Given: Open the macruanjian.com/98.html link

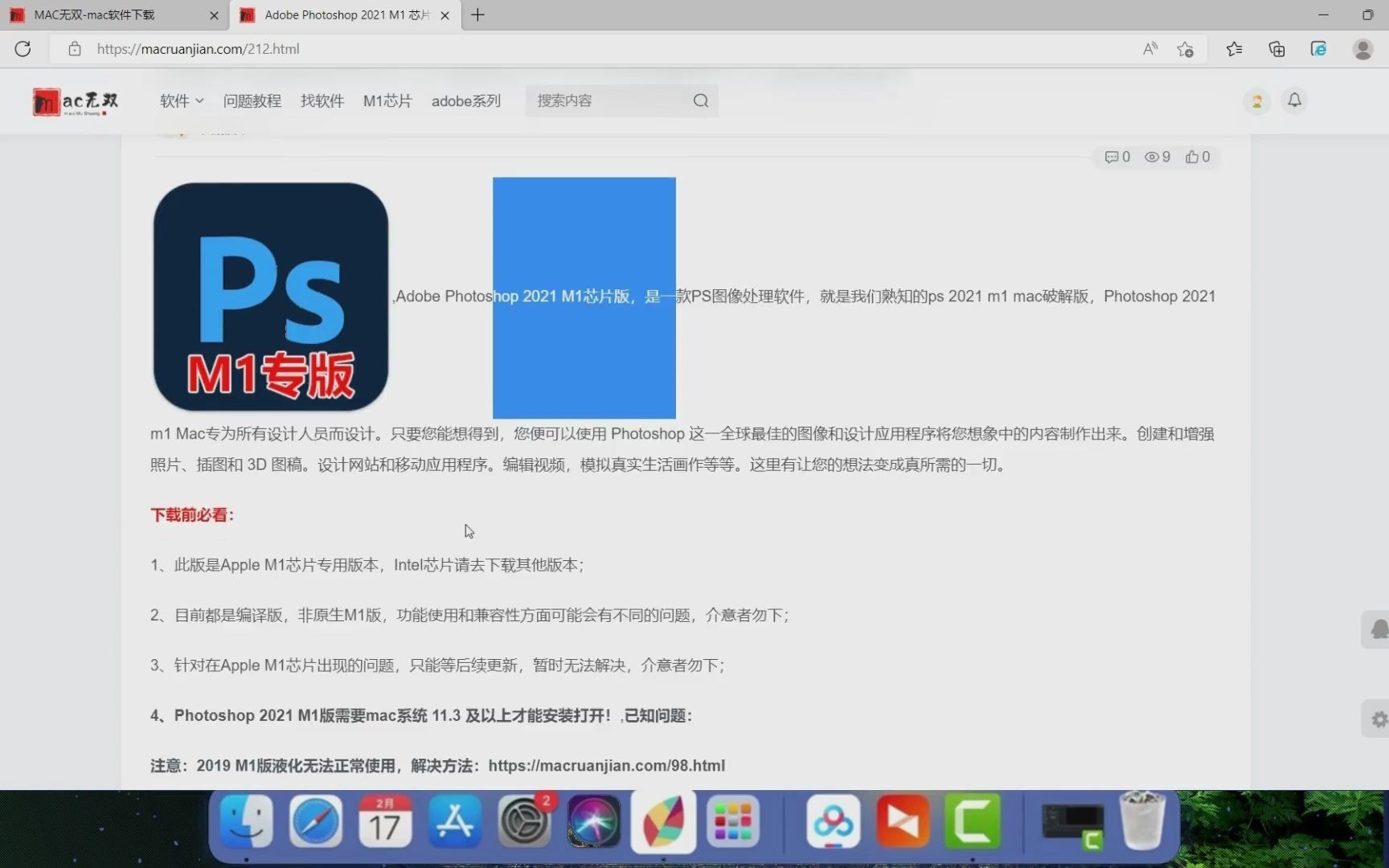Looking at the screenshot, I should pos(606,766).
